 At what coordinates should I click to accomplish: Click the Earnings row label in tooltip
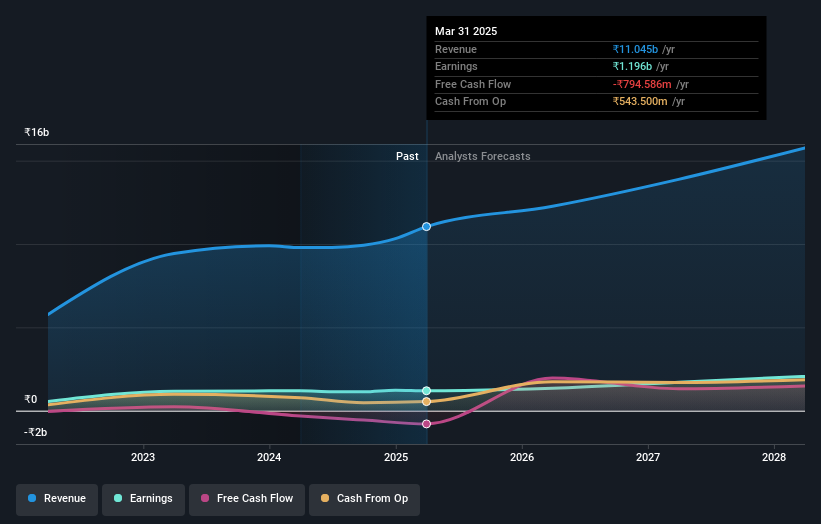[x=456, y=66]
